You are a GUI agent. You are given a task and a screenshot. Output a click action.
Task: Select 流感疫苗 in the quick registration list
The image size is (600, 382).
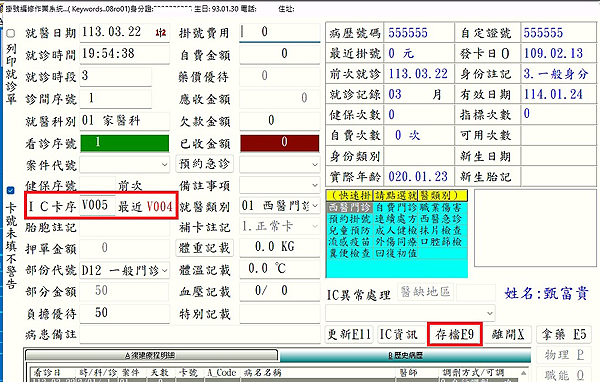350,242
